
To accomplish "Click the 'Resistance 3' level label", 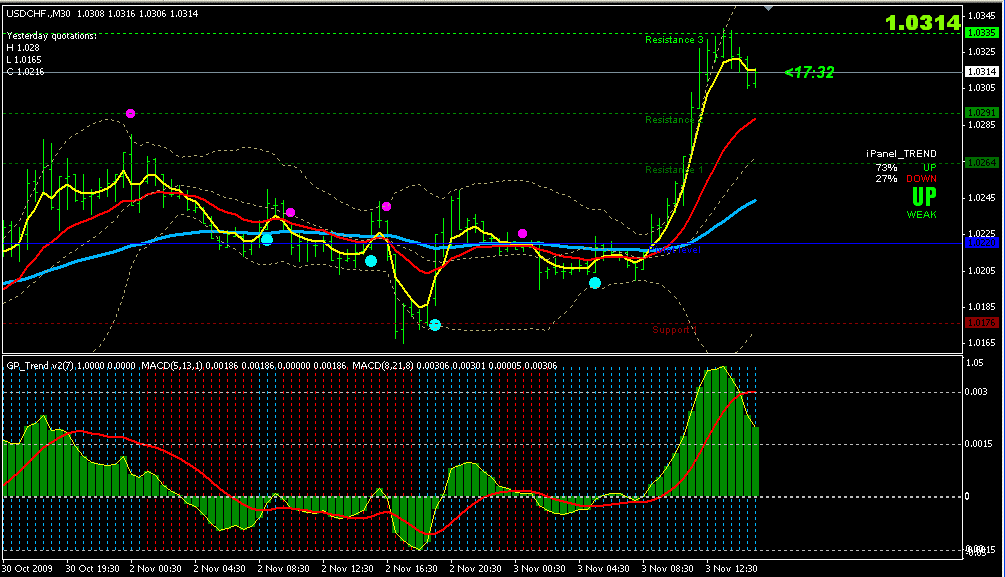I will pos(674,40).
